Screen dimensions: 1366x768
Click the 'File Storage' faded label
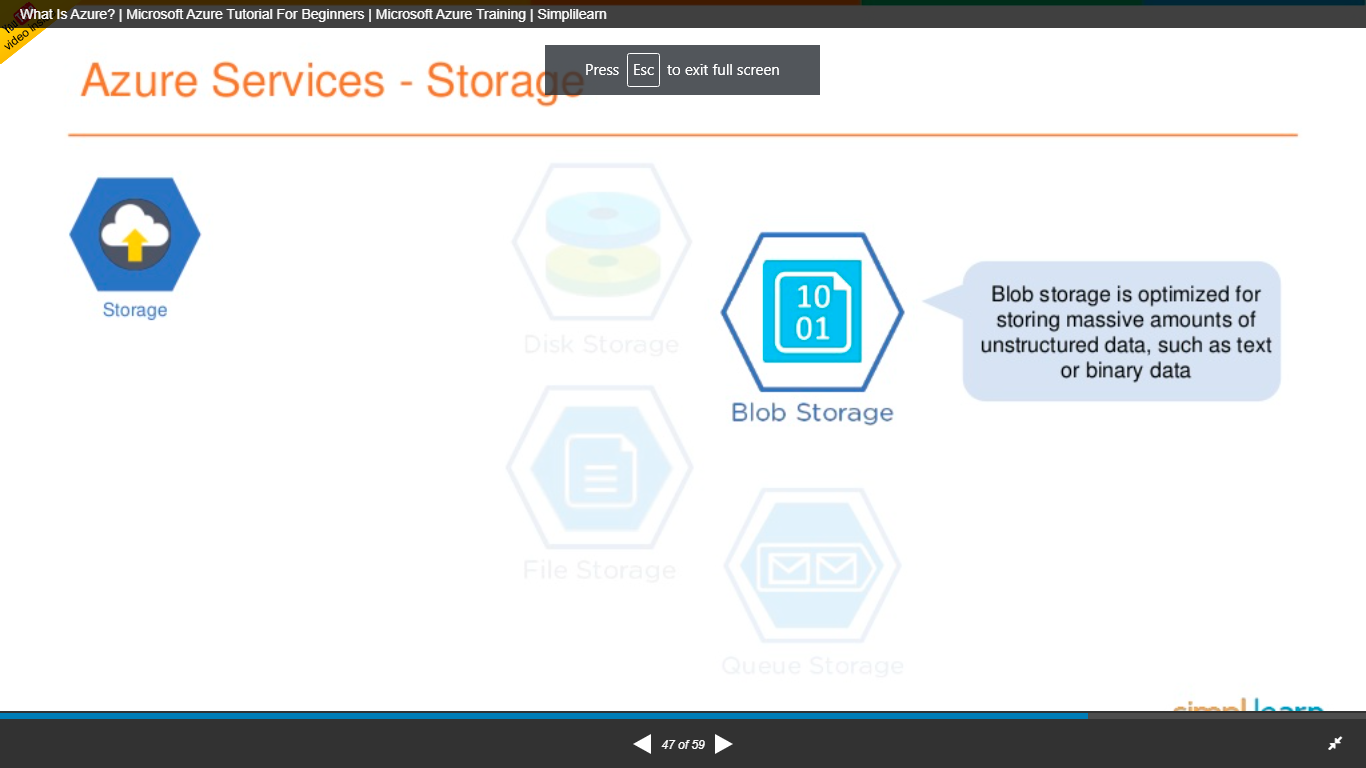[600, 570]
